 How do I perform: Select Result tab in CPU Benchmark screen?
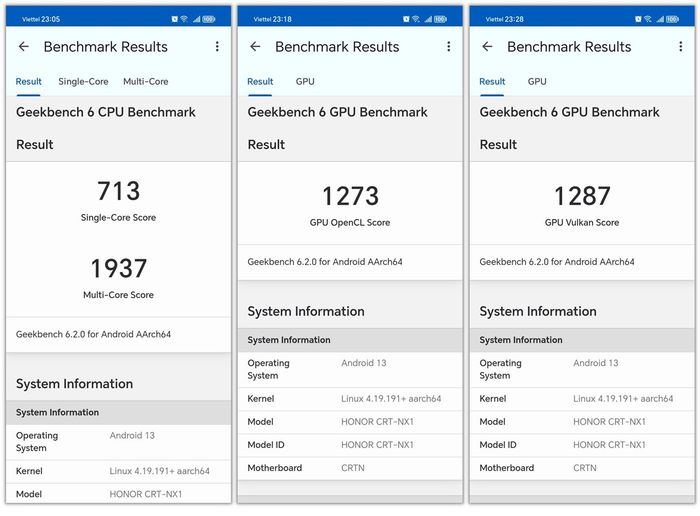click(29, 82)
